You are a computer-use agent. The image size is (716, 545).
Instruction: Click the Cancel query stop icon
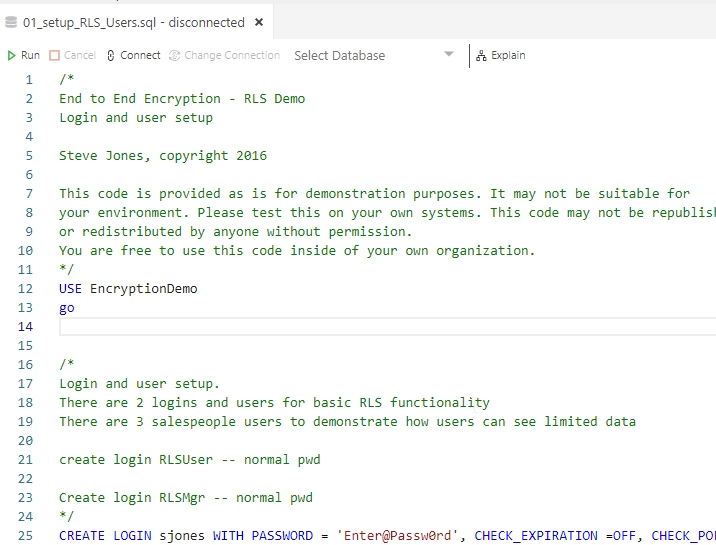coord(54,56)
